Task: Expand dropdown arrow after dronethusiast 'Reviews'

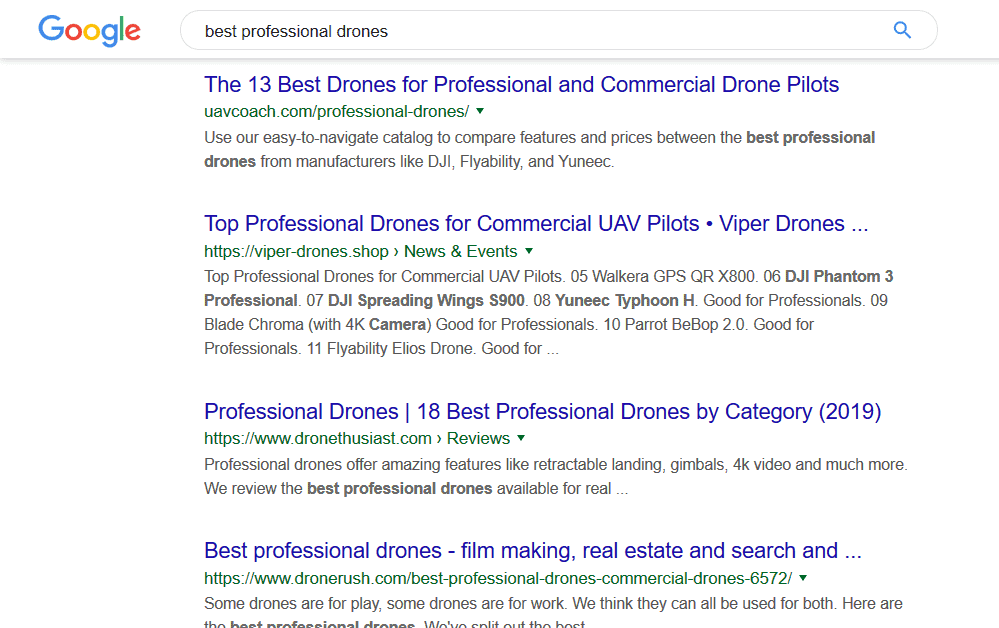Action: [521, 438]
